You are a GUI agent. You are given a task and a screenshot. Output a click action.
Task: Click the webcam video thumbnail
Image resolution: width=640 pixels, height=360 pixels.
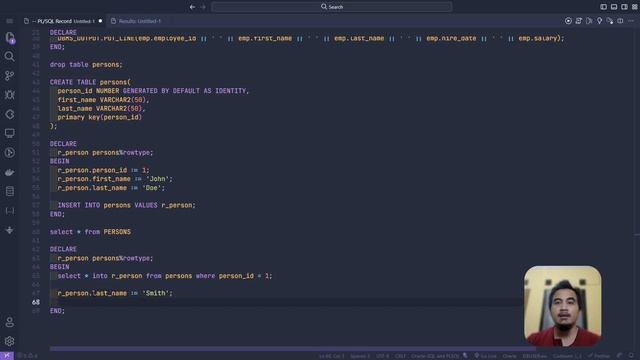[x=562, y=306]
